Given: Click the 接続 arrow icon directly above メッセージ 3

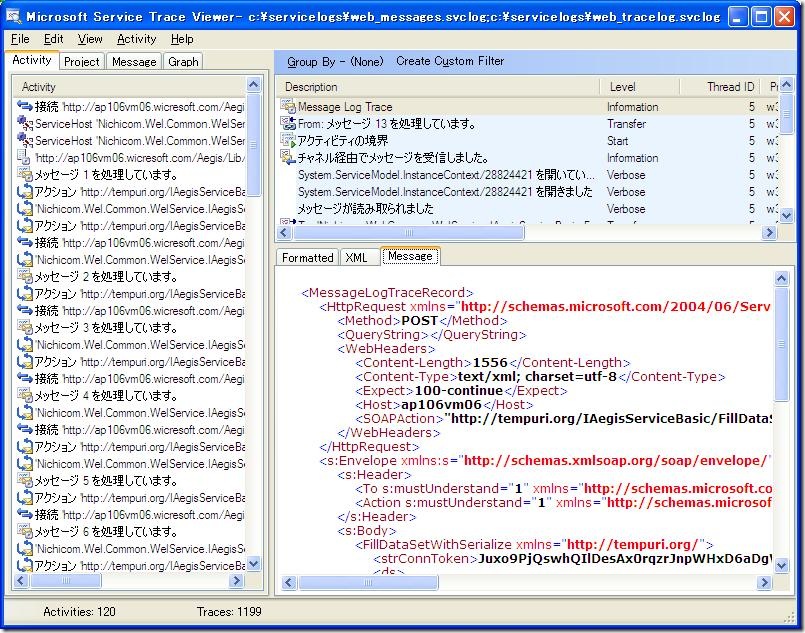Looking at the screenshot, I should click(25, 310).
